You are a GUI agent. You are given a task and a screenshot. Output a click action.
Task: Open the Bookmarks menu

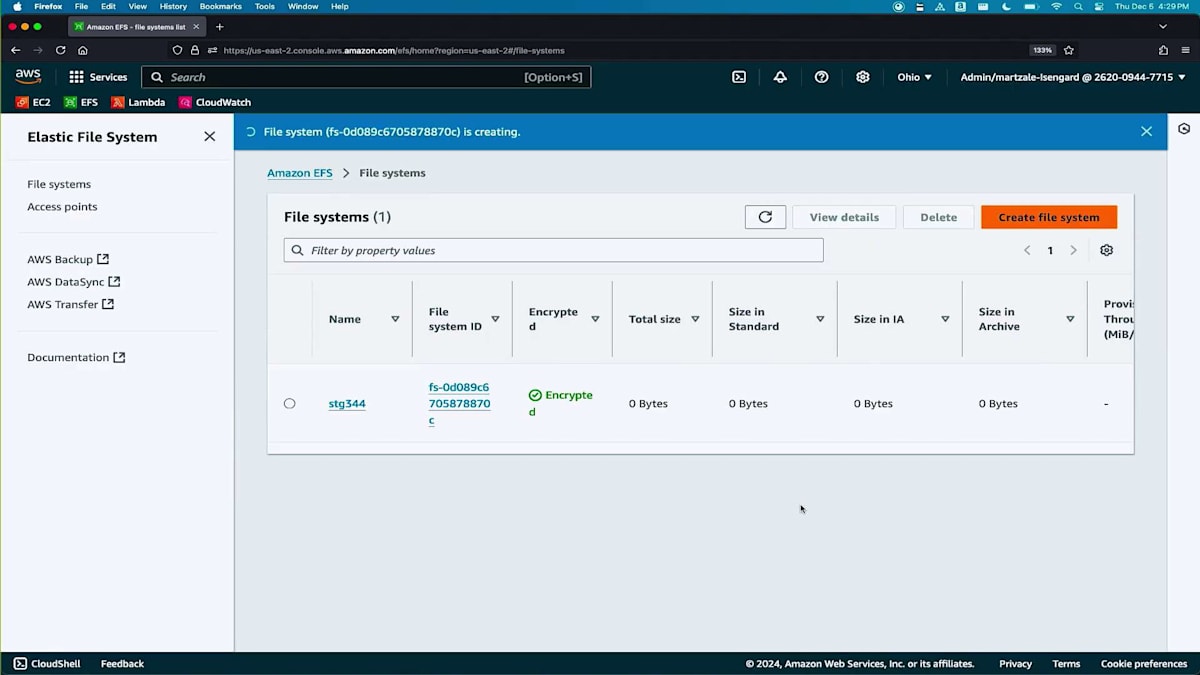coord(220,6)
